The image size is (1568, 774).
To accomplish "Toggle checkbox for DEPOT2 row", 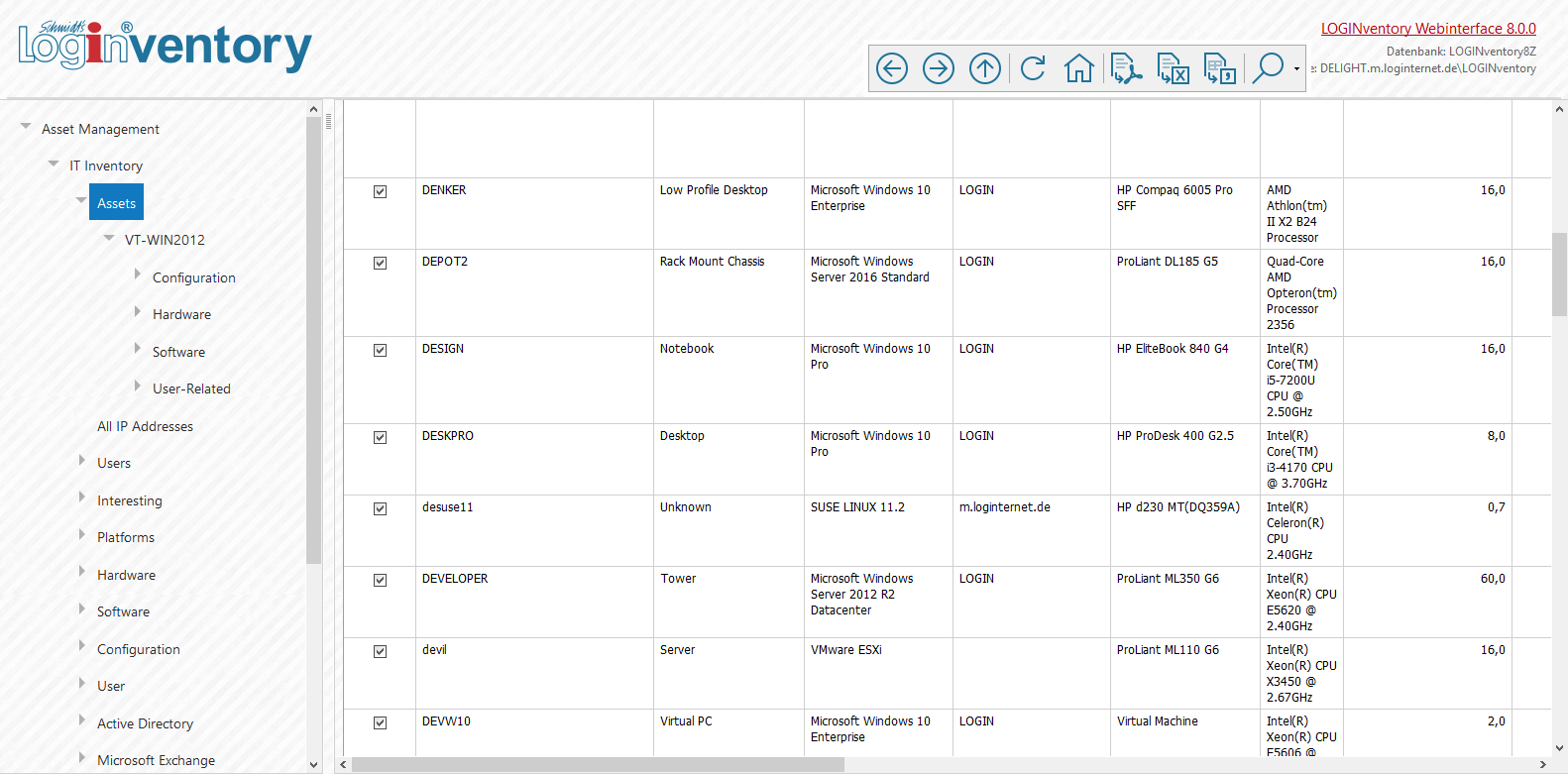I will click(x=380, y=263).
